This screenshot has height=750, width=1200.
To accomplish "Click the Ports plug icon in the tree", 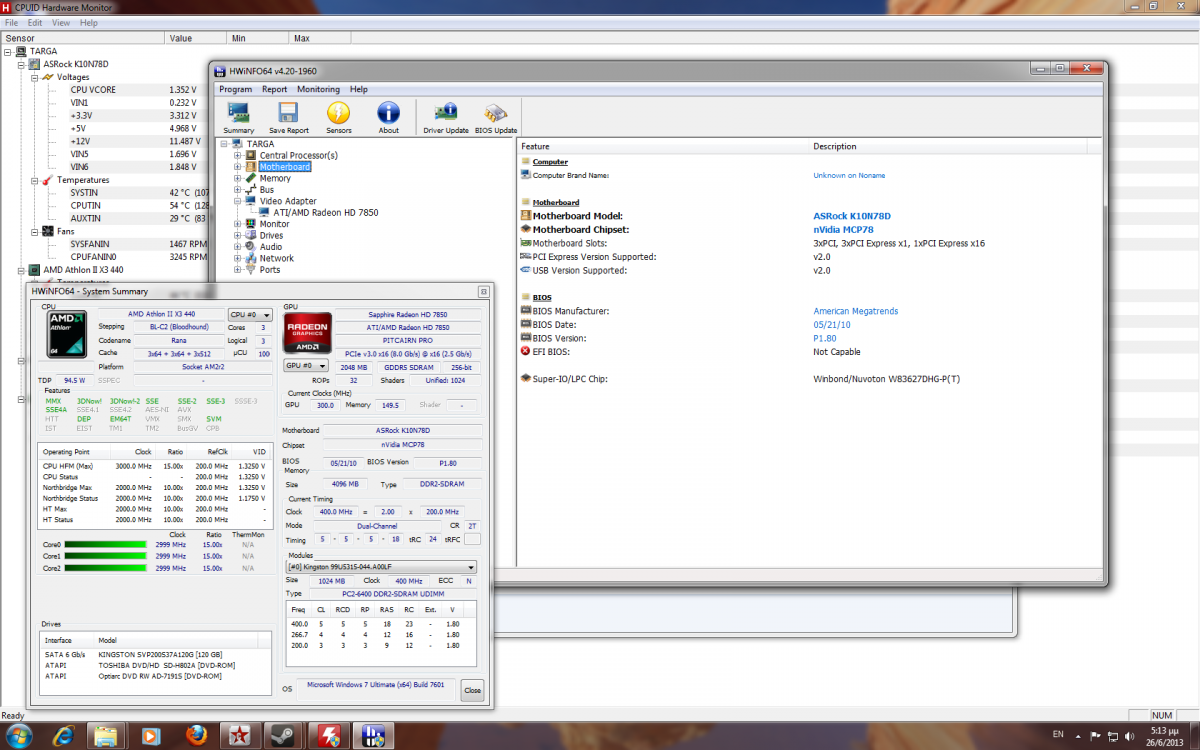I will tap(251, 269).
